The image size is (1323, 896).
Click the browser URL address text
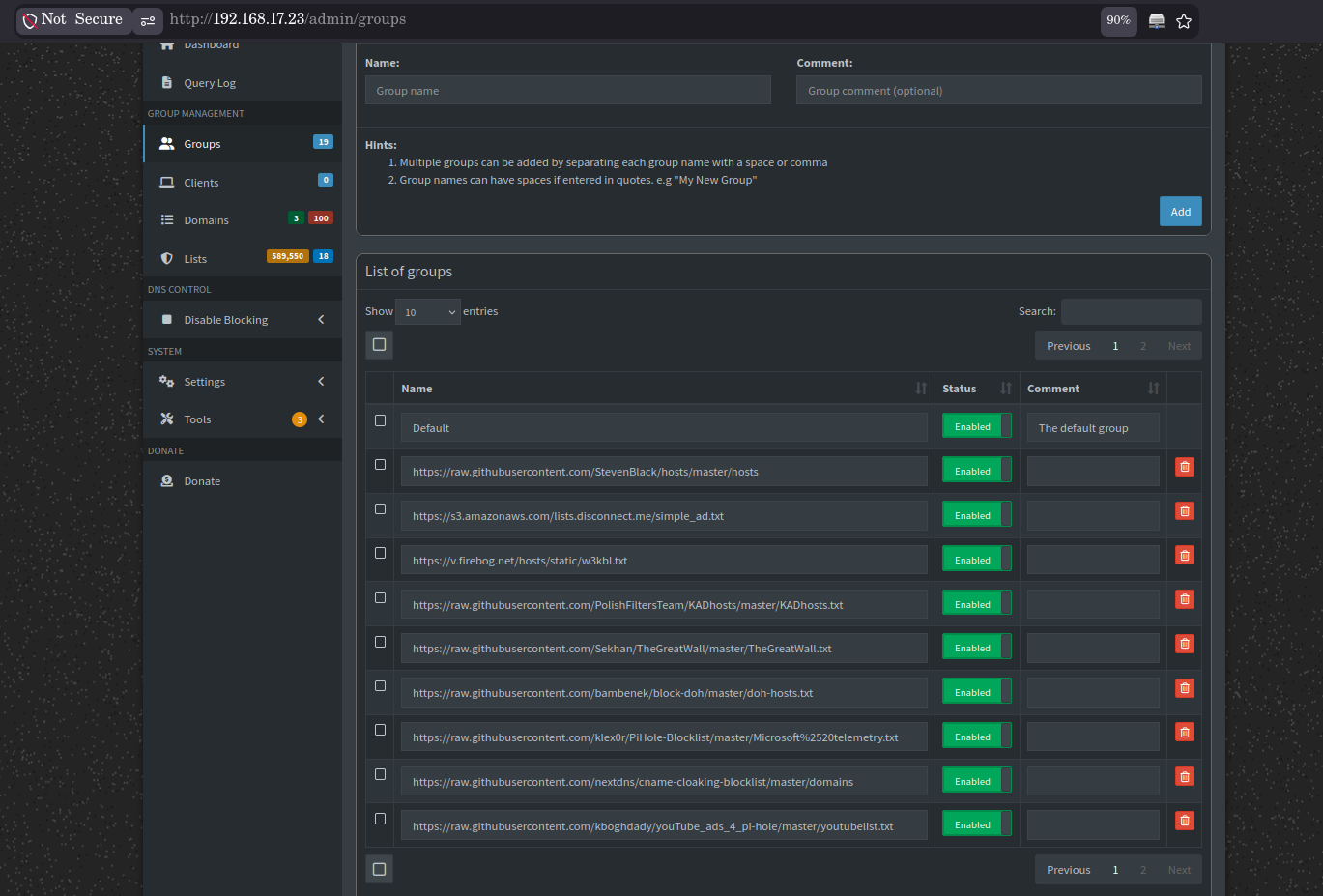pos(288,19)
